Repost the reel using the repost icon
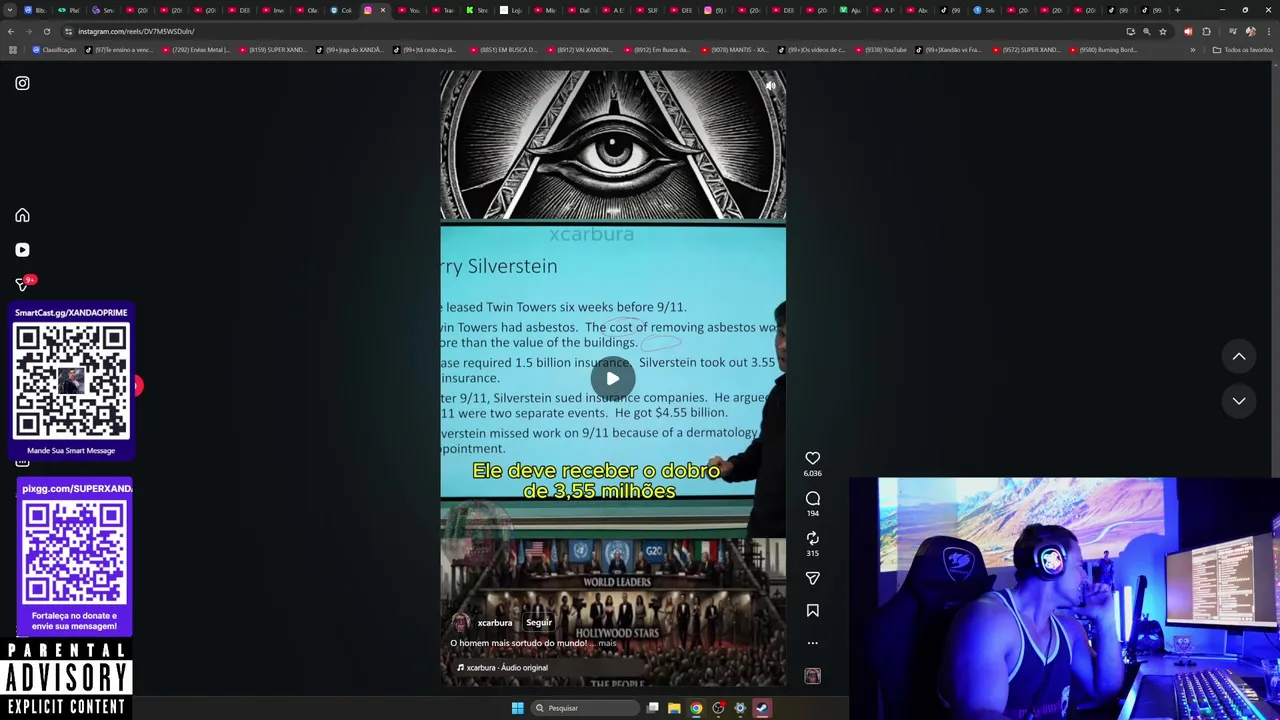Screen dimensions: 1280x720 point(813,538)
